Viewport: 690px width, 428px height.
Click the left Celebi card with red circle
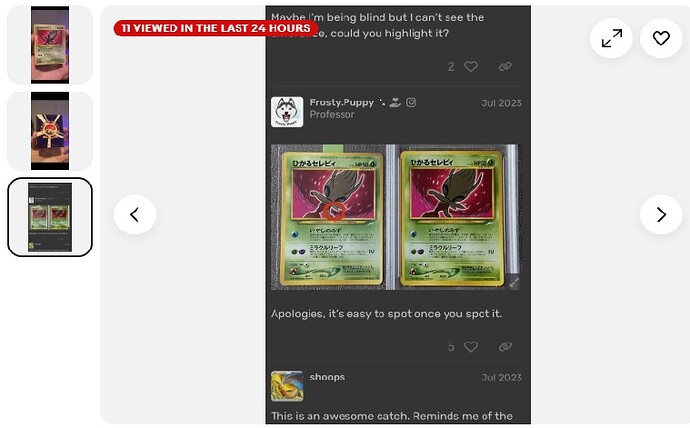coord(332,219)
